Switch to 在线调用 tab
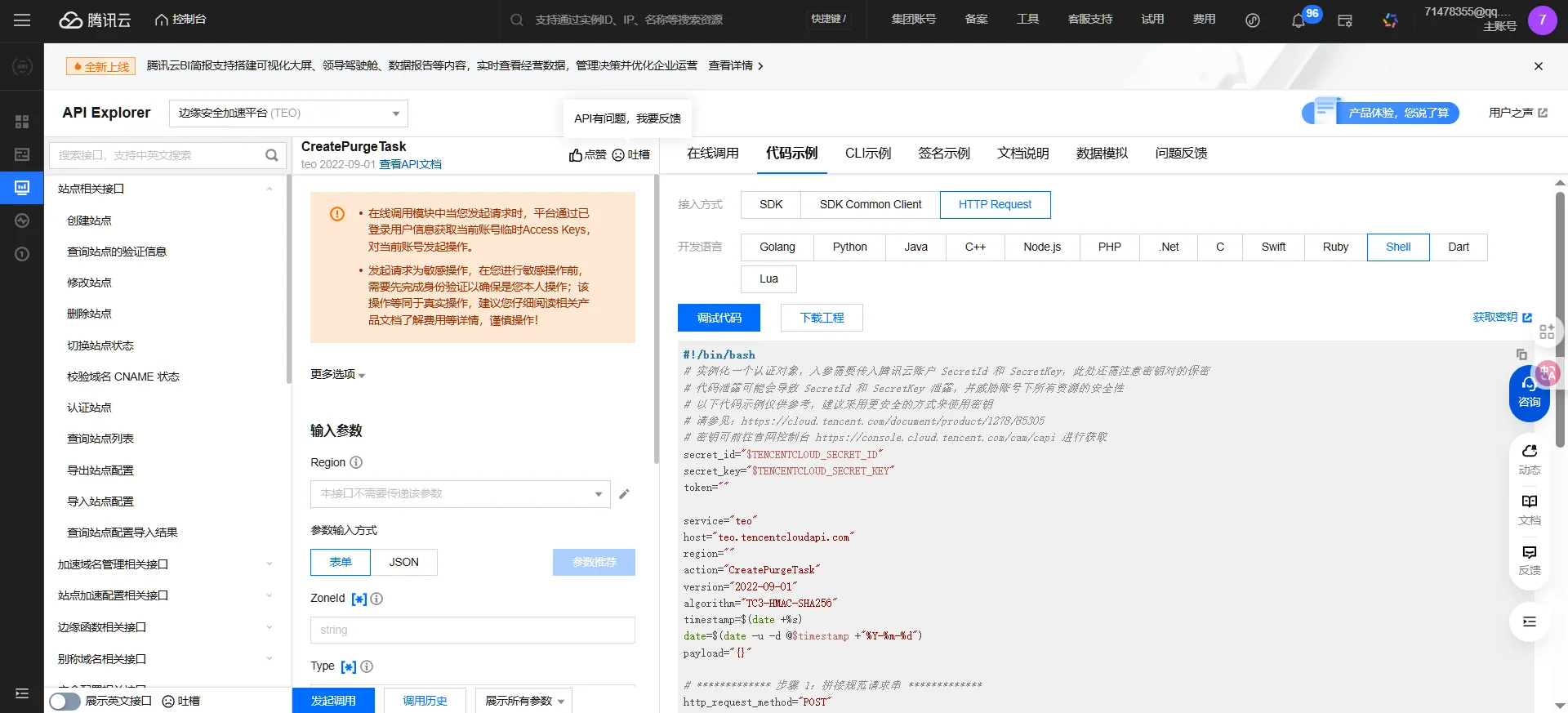 tap(712, 154)
